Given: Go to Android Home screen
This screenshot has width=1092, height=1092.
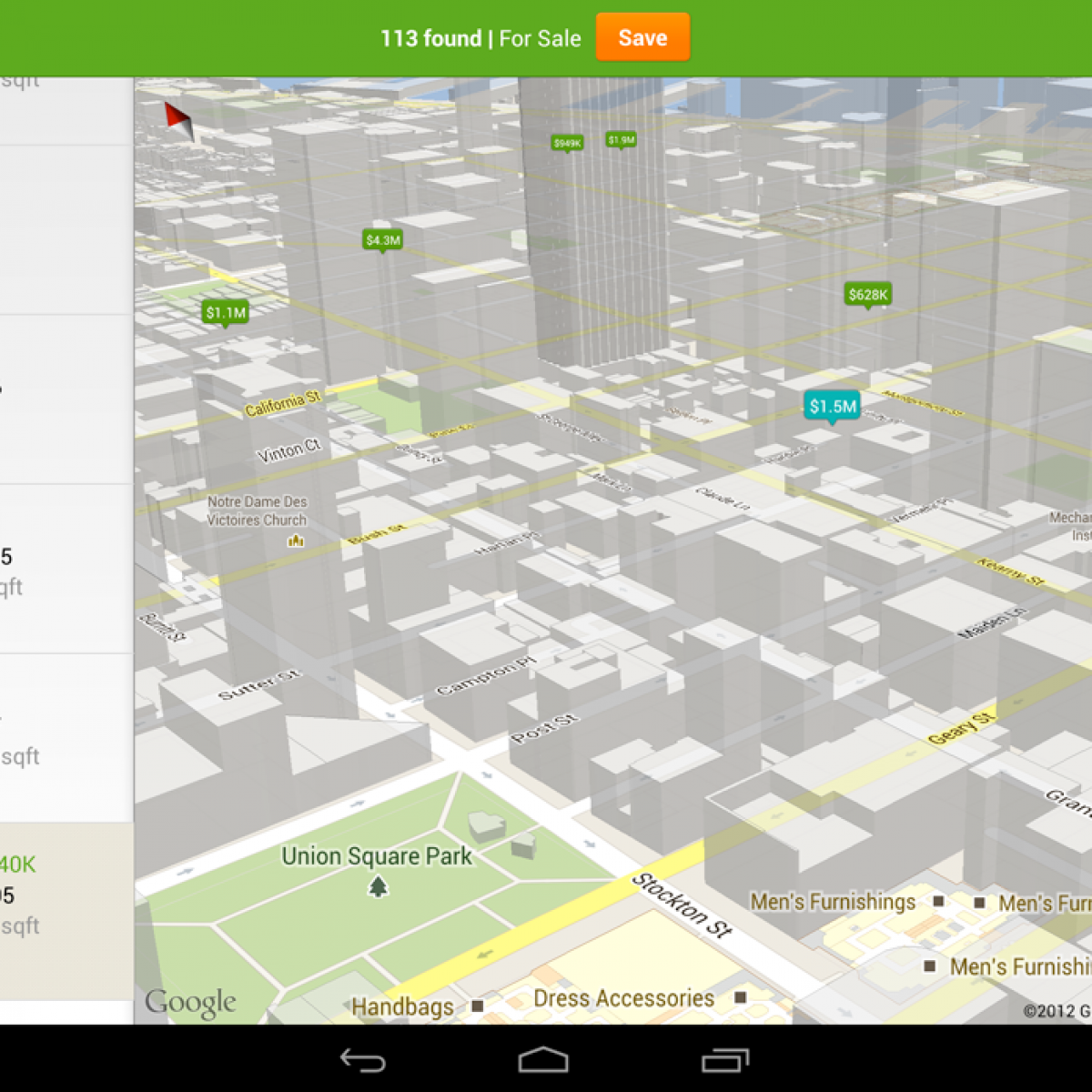Looking at the screenshot, I should tap(543, 1060).
